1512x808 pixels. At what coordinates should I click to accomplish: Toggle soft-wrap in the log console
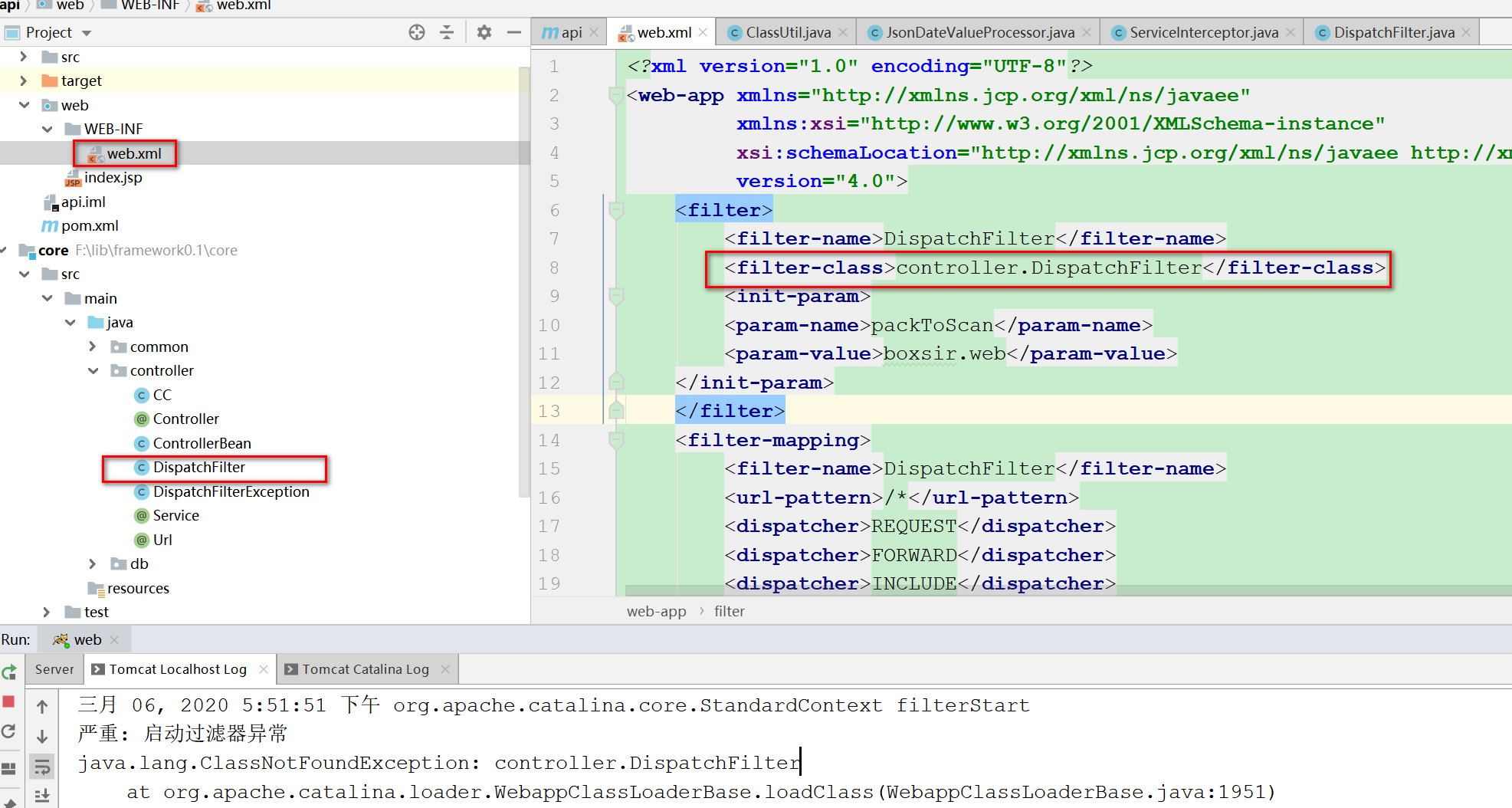click(x=42, y=766)
